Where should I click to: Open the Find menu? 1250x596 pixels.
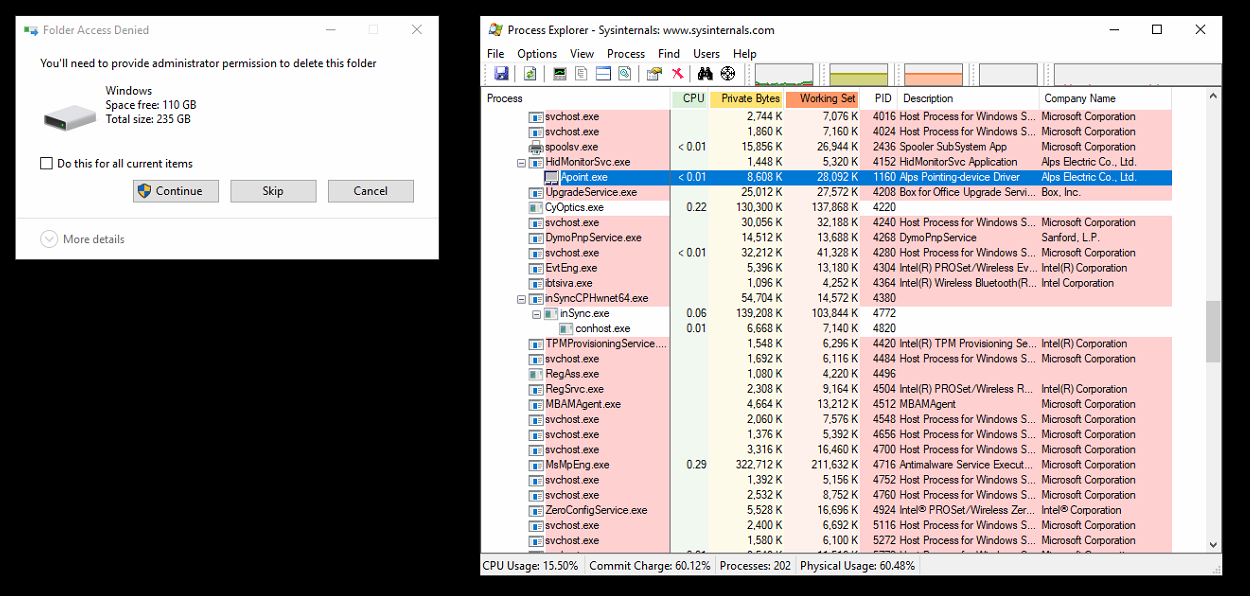click(669, 54)
